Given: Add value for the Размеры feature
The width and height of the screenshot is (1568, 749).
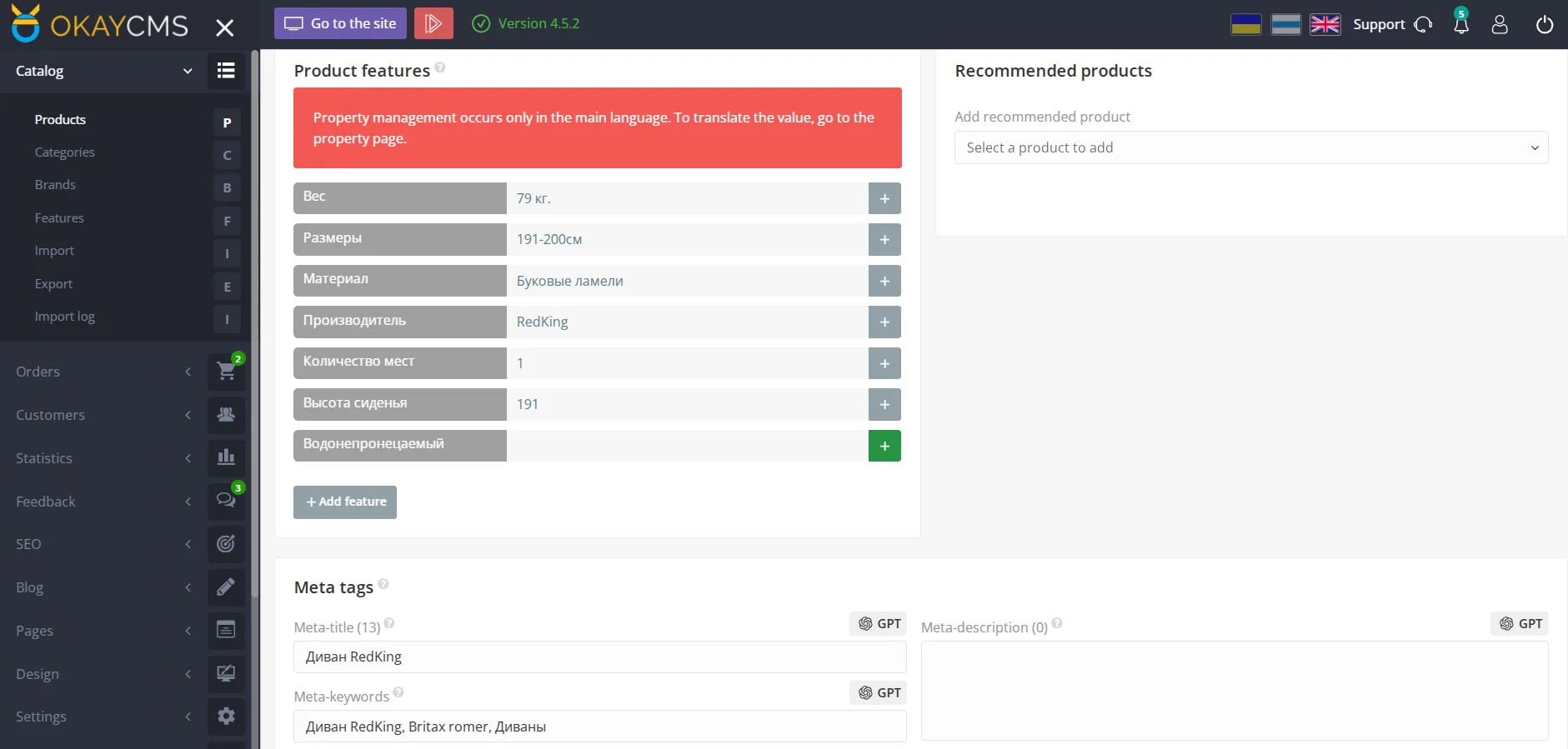Looking at the screenshot, I should coord(884,239).
